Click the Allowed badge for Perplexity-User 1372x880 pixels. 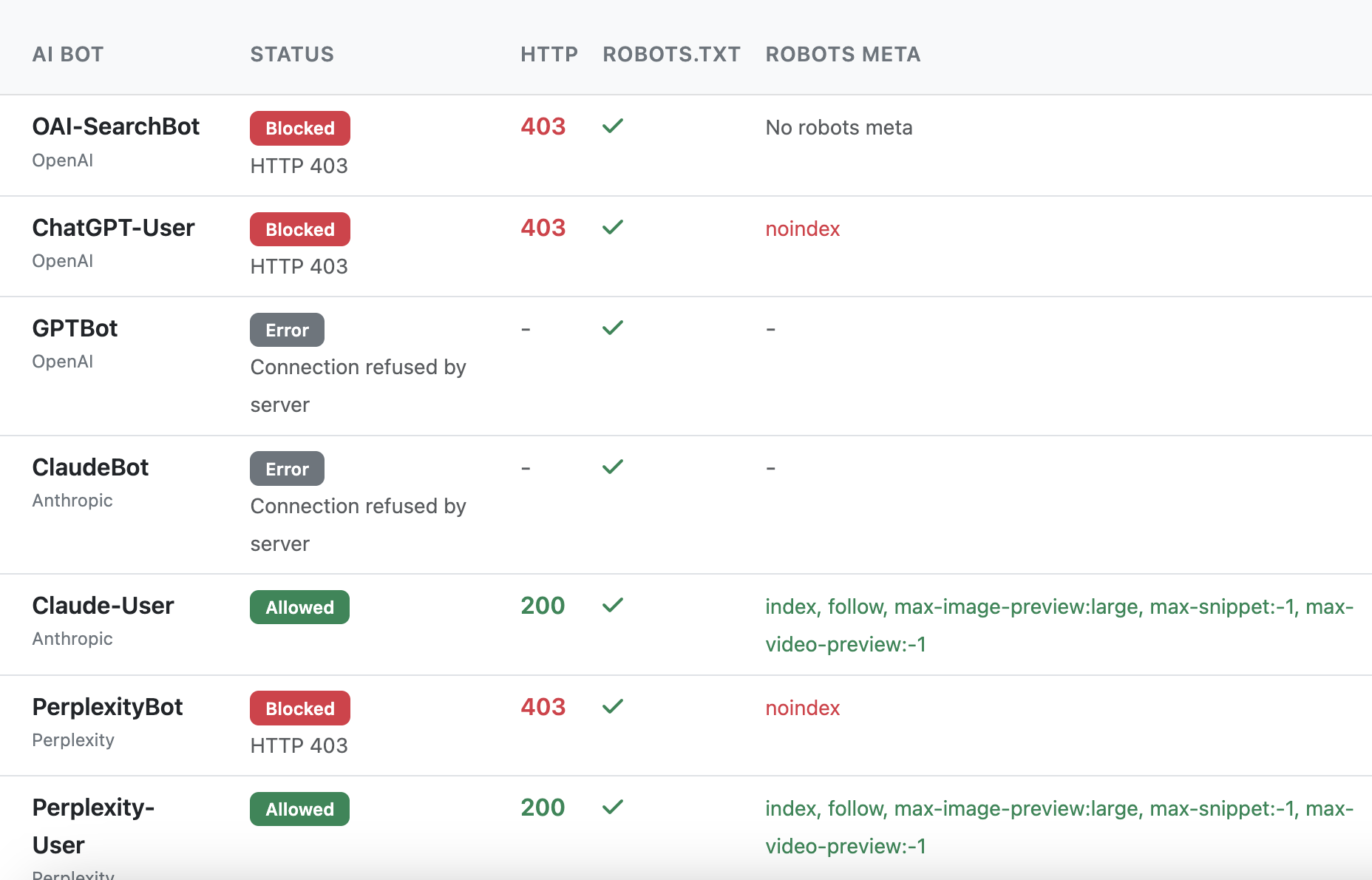point(299,809)
